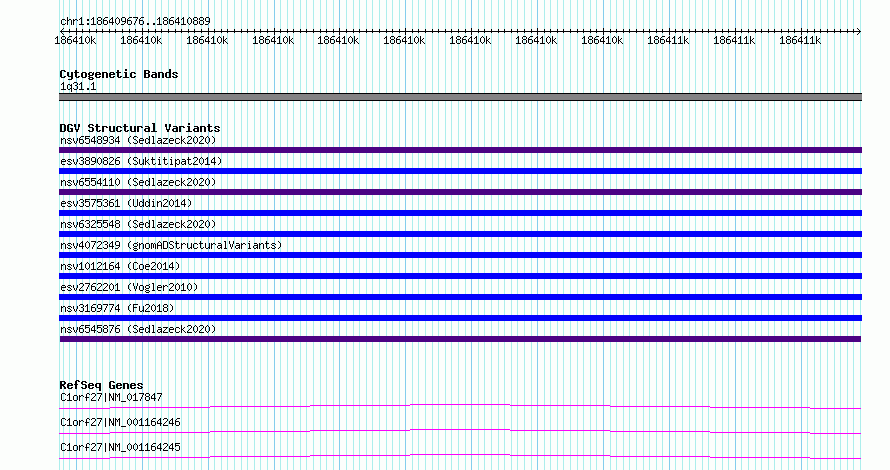Click the pink intron line of NM_001164246

coord(460,430)
